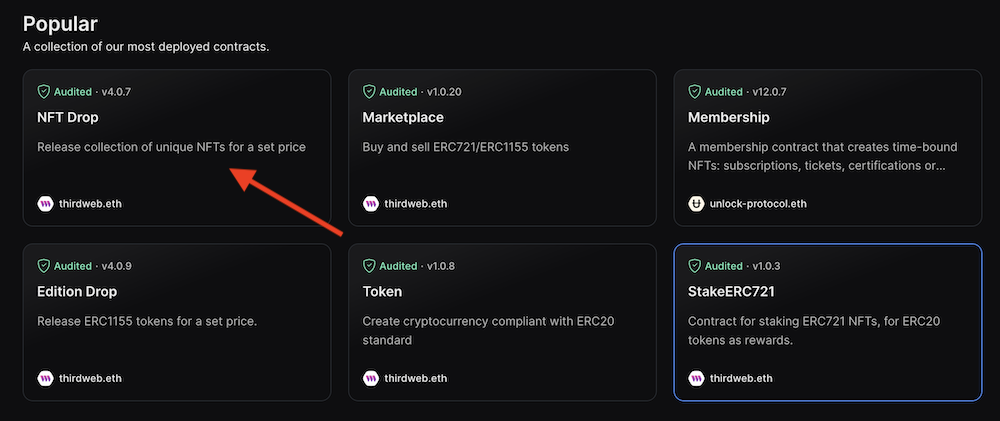Open the Membership contract title

pos(728,117)
